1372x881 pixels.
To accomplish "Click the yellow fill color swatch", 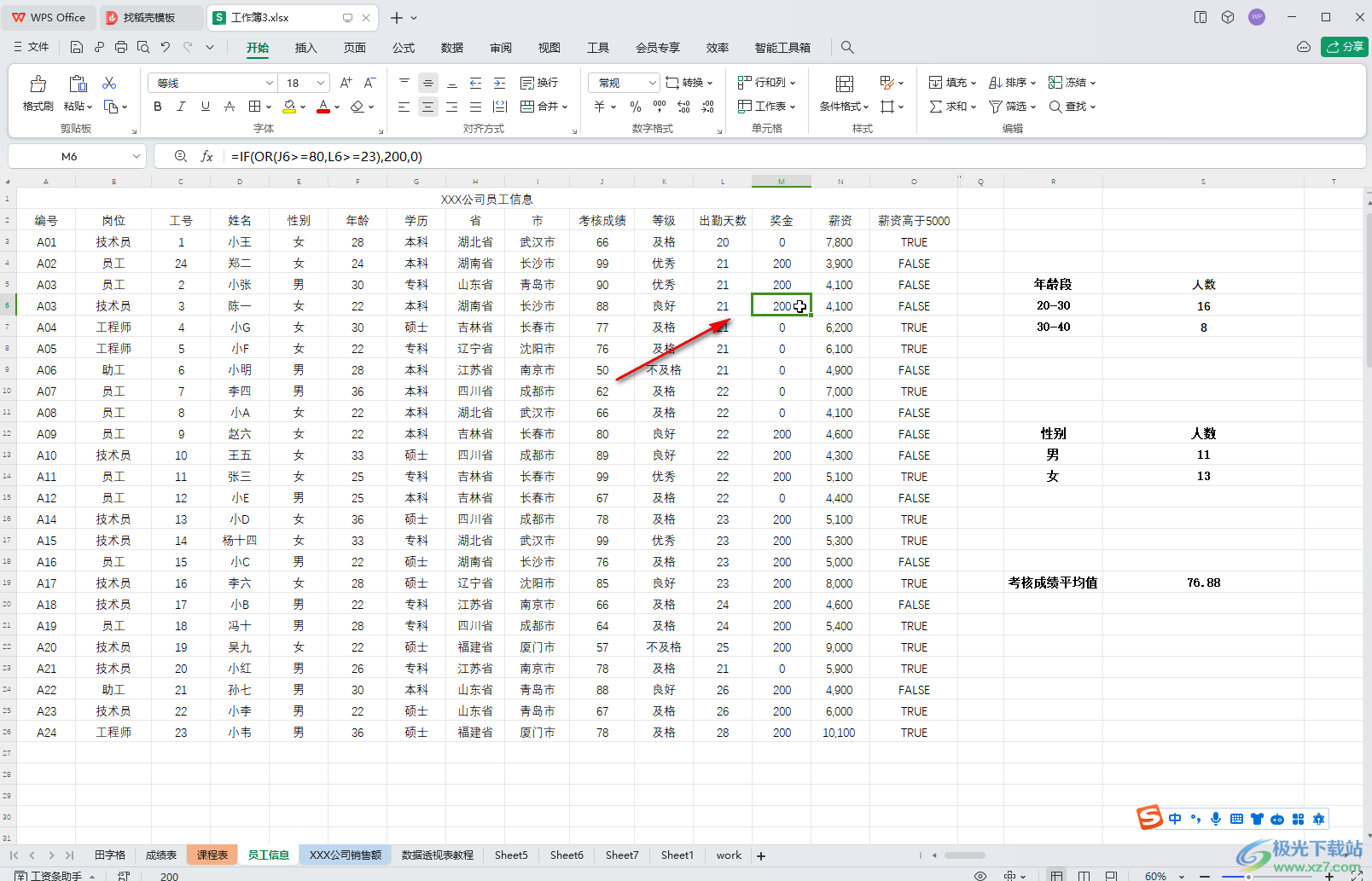I will (x=289, y=107).
